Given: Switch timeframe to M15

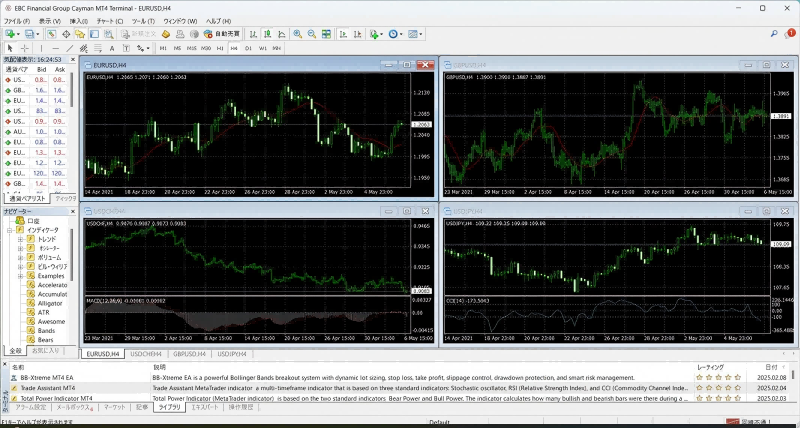Looking at the screenshot, I should click(x=191, y=48).
